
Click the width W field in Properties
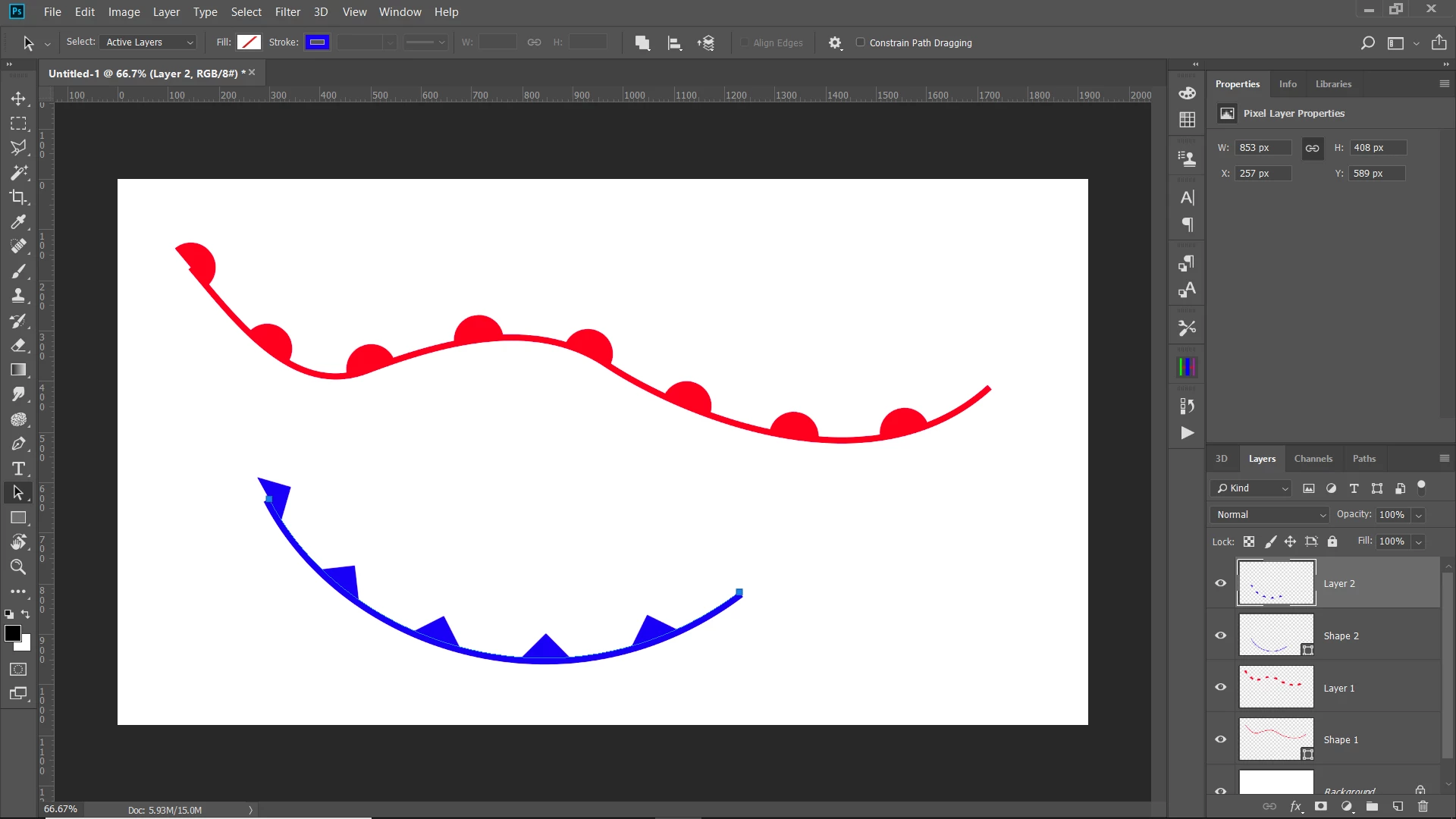[x=1262, y=148]
